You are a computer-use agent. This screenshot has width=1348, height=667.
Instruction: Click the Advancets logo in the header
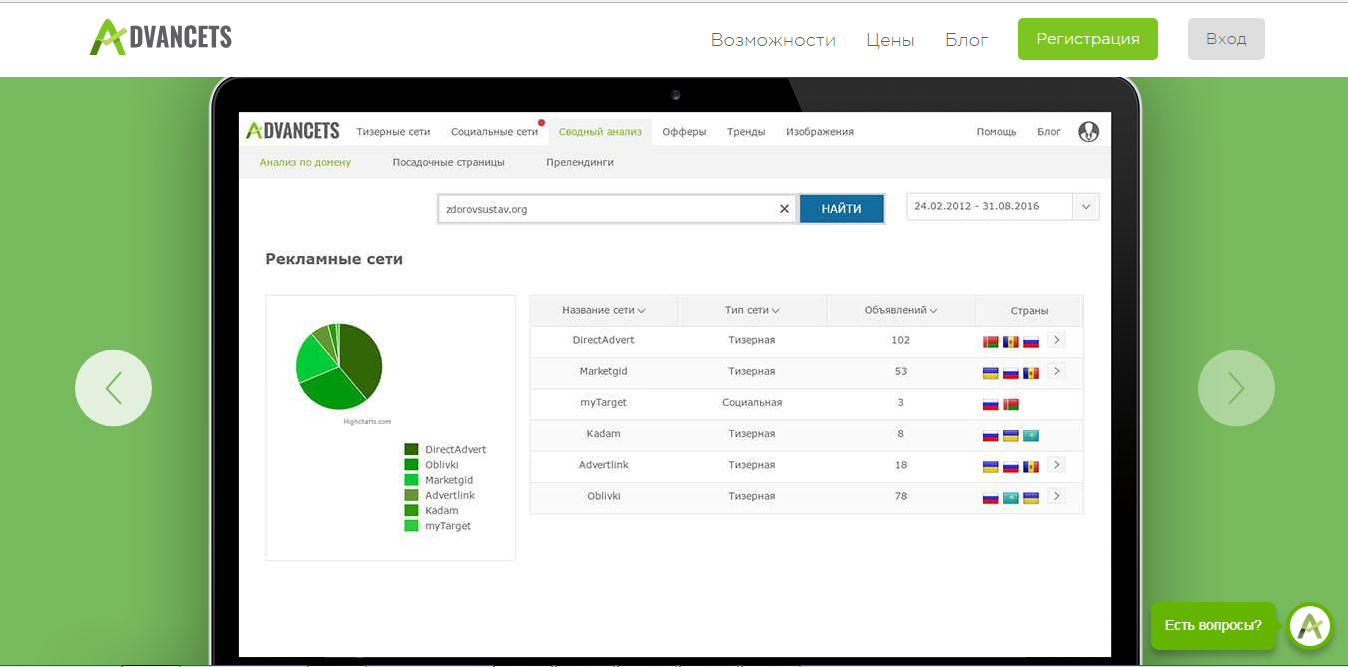[x=161, y=38]
